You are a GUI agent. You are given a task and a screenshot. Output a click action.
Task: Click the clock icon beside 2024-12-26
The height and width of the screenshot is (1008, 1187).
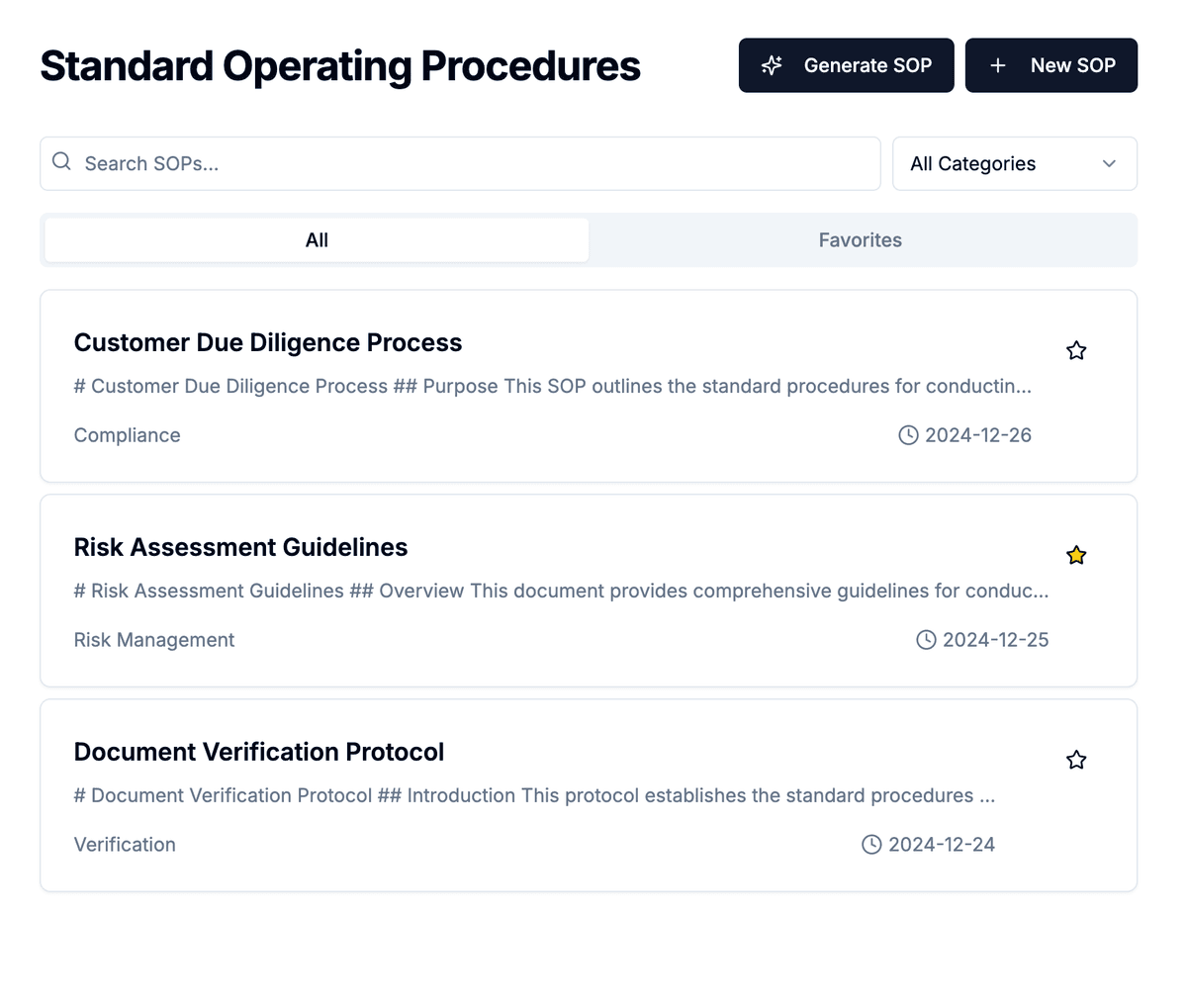click(908, 434)
